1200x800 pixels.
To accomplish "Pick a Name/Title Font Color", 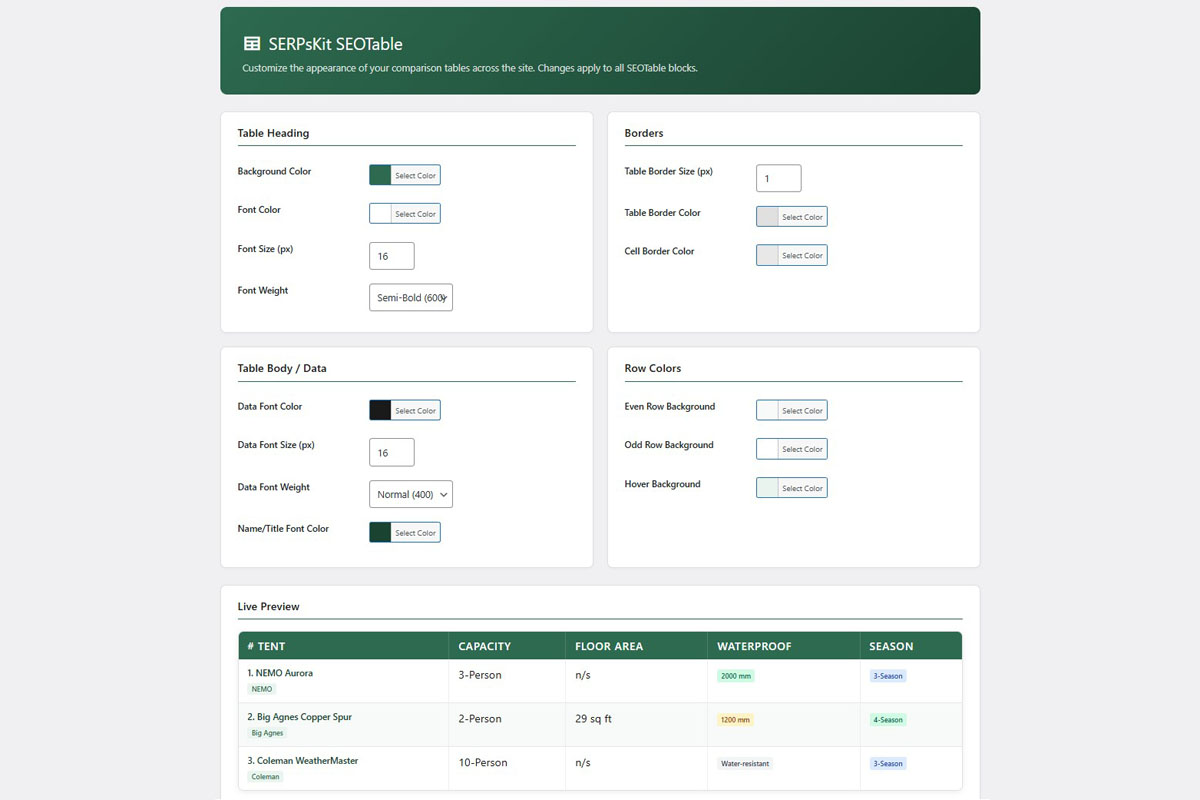I will [404, 532].
